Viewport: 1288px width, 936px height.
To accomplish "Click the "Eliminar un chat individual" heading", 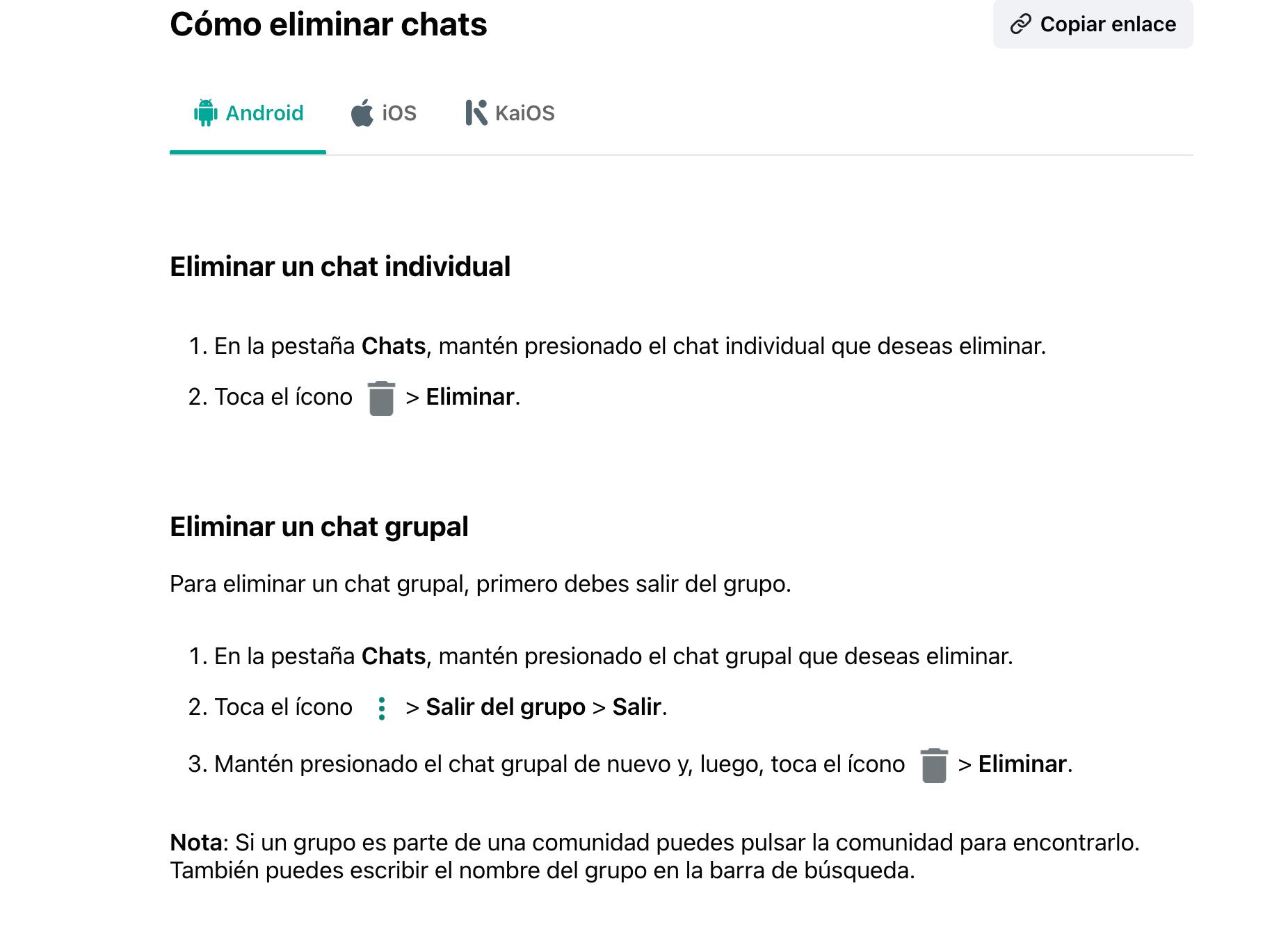I will pyautogui.click(x=340, y=266).
